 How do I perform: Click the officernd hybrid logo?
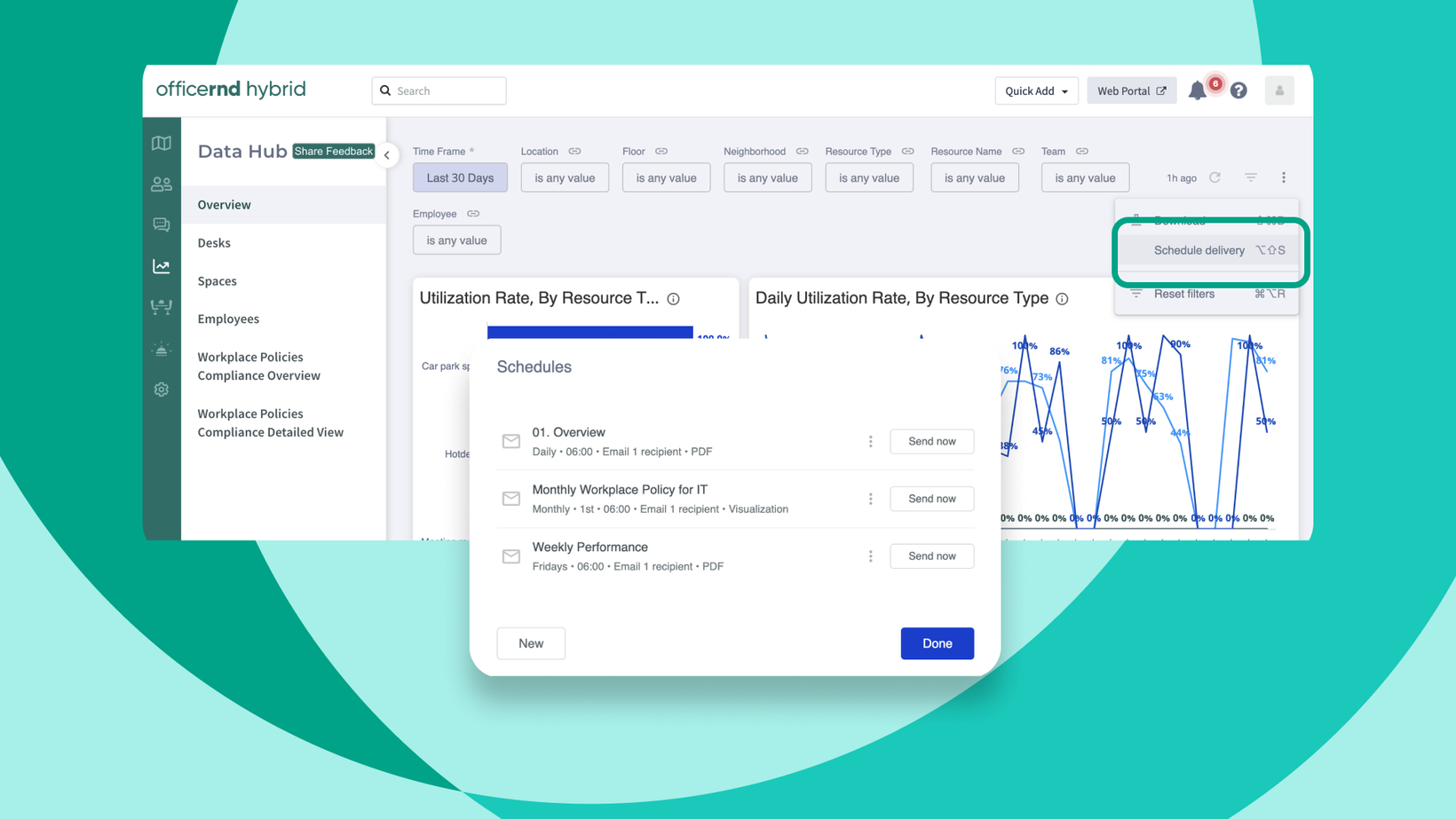tap(231, 89)
